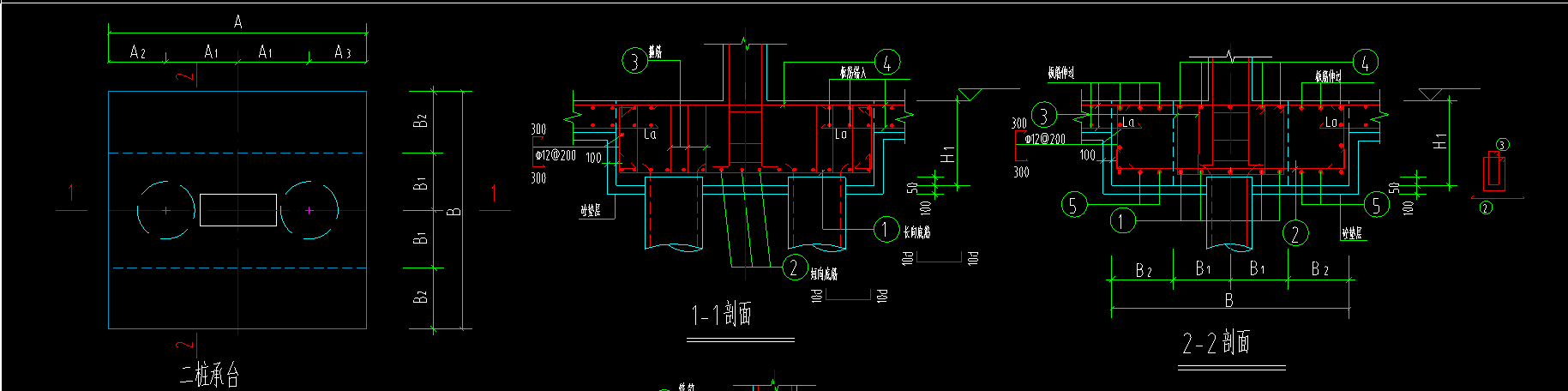Screen dimensions: 1568x391
Task: Select callout circle 4 in section 2-2
Action: [x=1366, y=62]
